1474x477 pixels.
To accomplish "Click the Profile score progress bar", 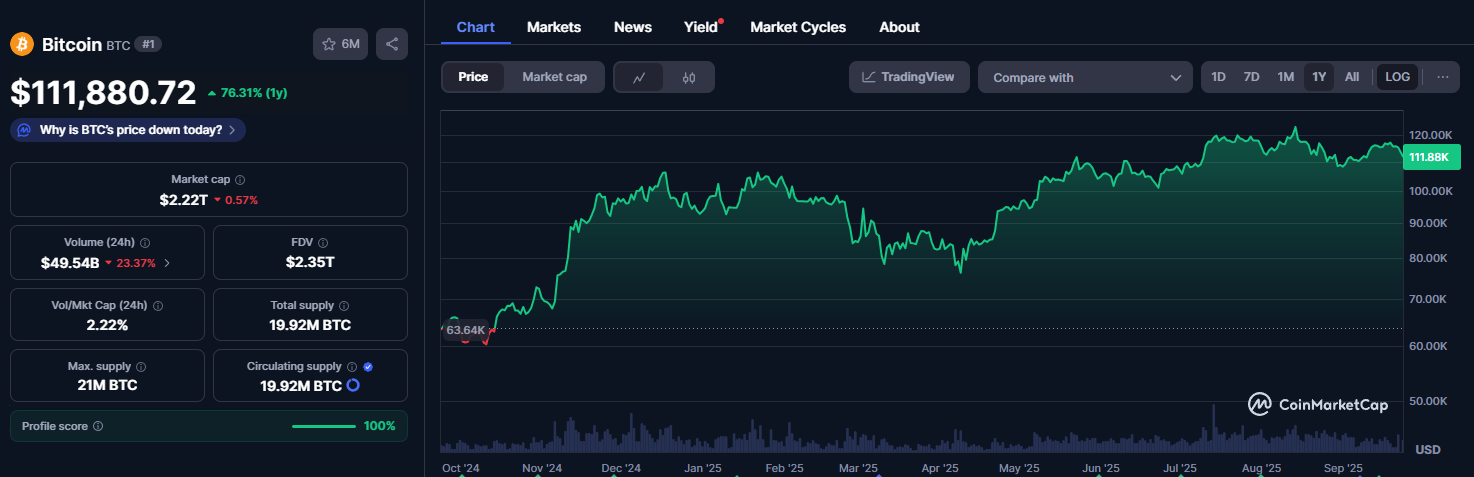I will pyautogui.click(x=324, y=426).
